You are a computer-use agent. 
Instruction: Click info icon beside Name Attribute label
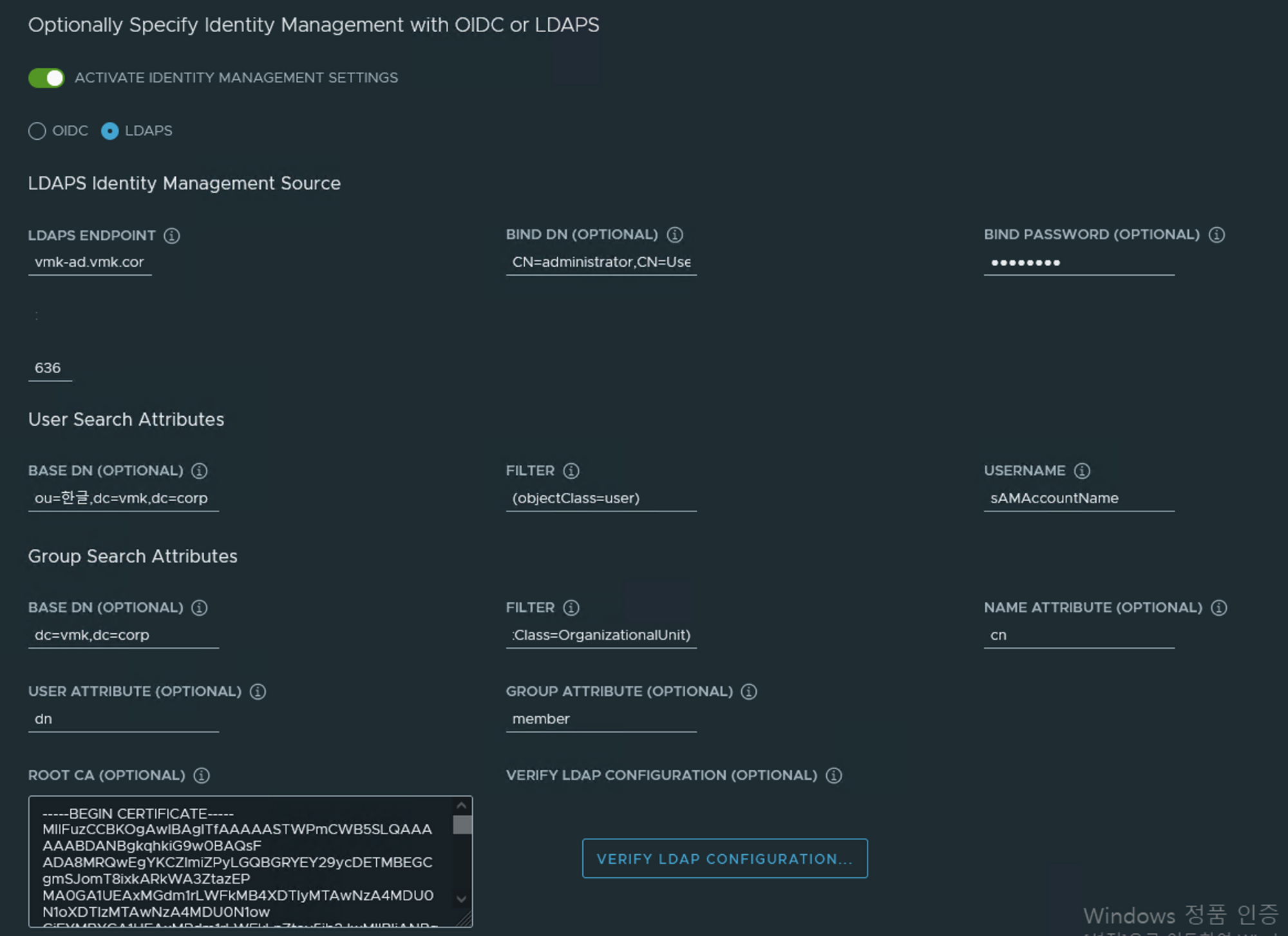coord(1218,608)
